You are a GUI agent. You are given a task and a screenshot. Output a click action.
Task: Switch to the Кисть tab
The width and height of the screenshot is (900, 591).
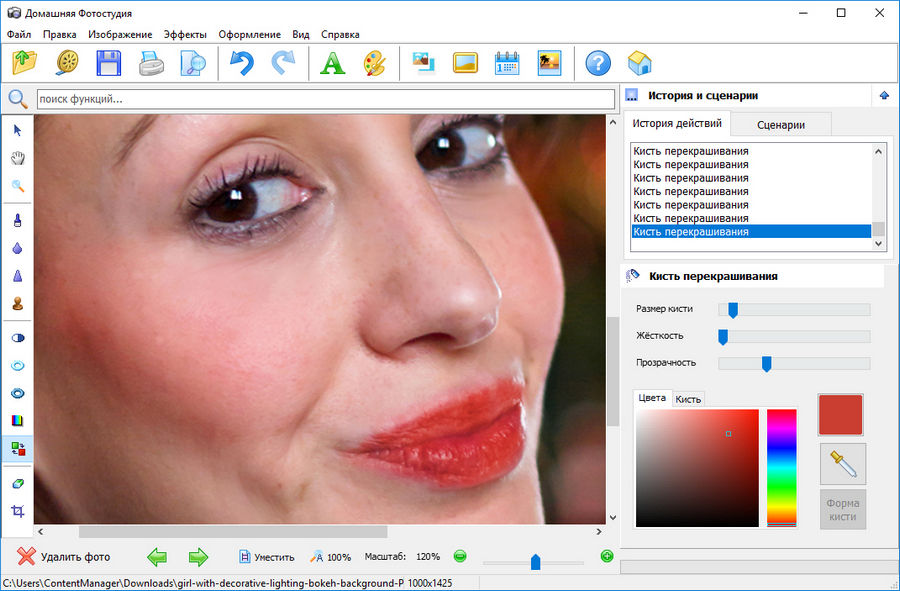click(x=688, y=399)
